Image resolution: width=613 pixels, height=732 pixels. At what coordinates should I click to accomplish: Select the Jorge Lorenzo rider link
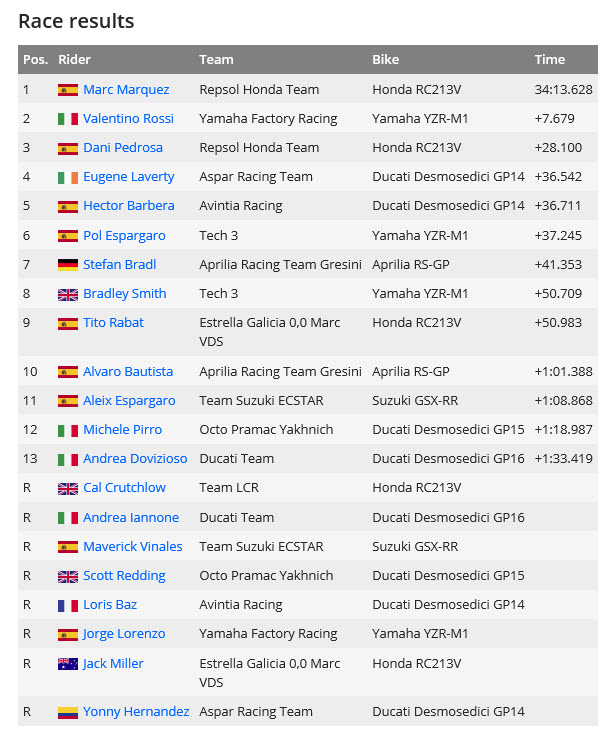pyautogui.click(x=124, y=634)
